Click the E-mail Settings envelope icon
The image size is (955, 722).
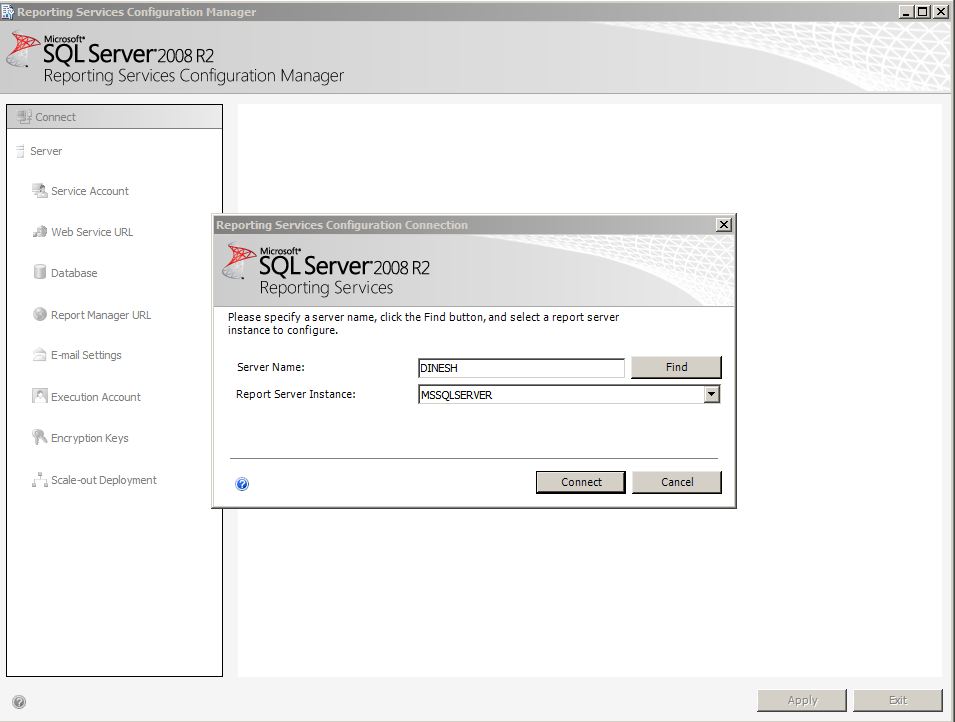pyautogui.click(x=40, y=355)
